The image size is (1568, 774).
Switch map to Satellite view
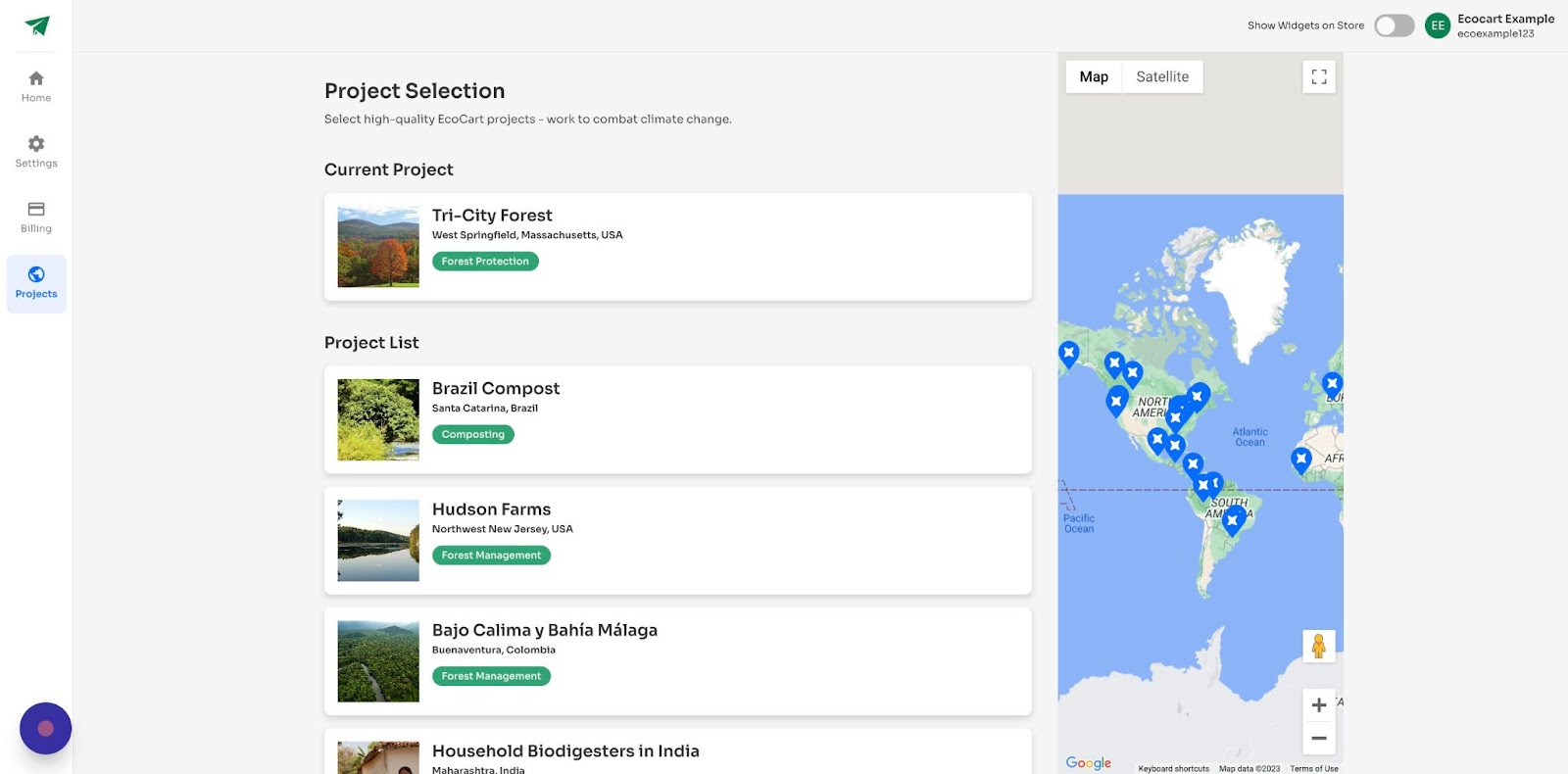point(1162,76)
